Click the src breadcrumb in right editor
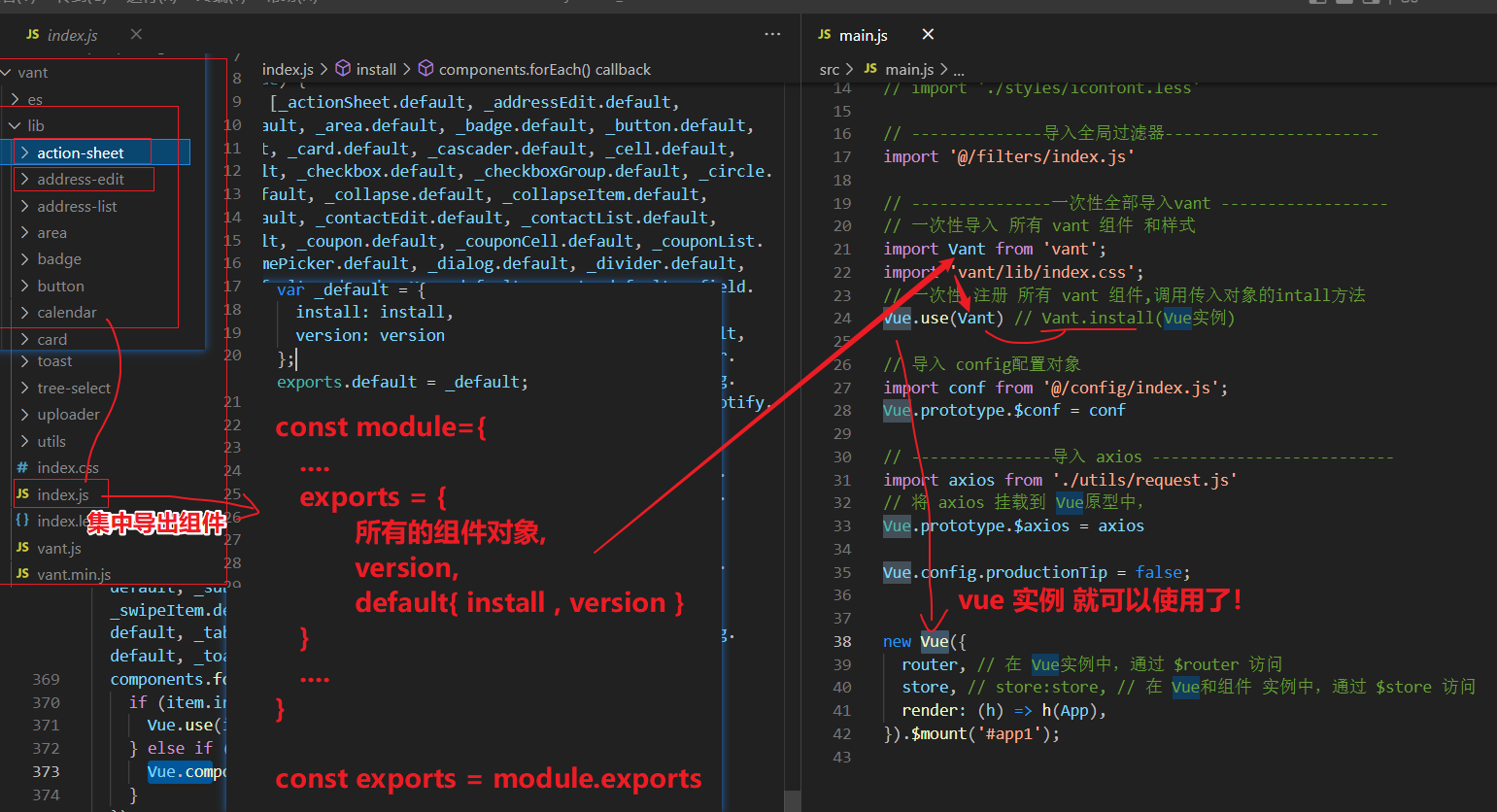The width and height of the screenshot is (1497, 812). coord(829,69)
